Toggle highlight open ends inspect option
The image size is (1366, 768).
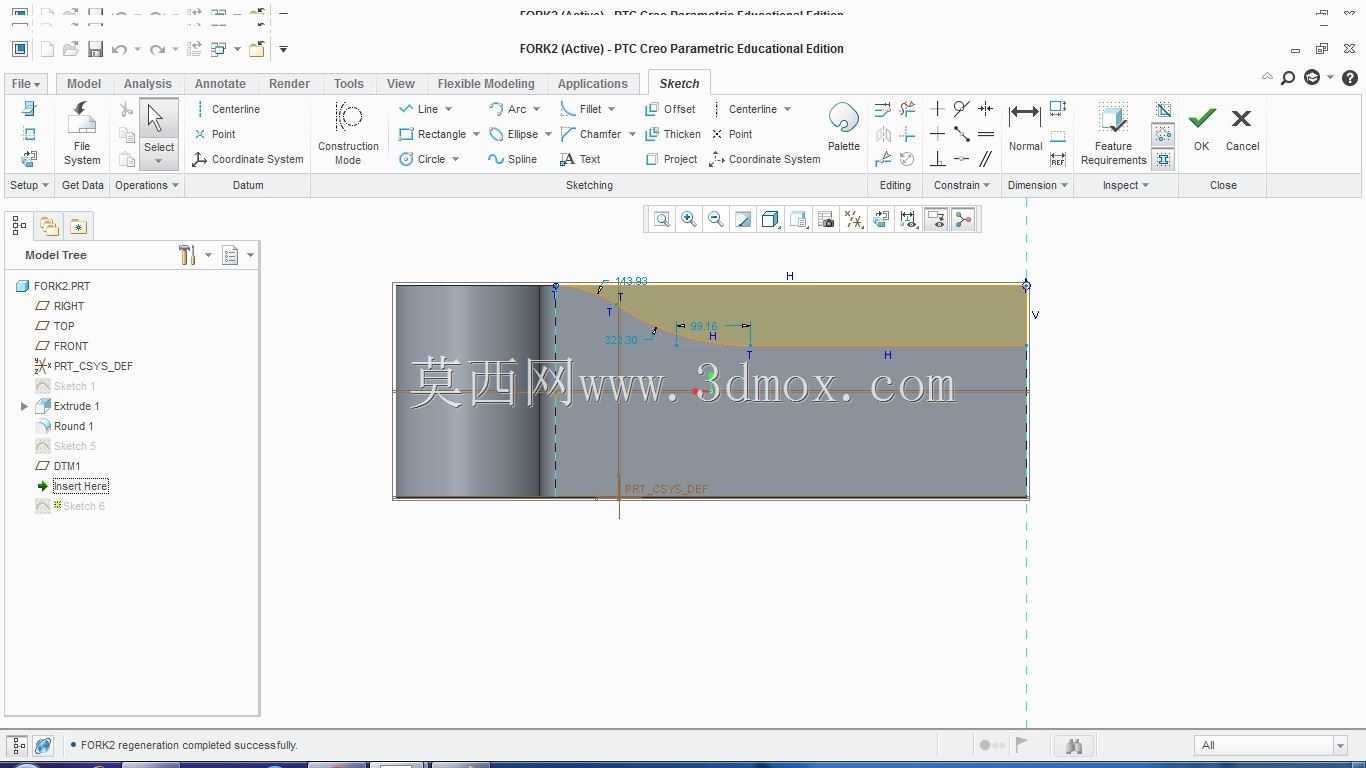(1163, 134)
